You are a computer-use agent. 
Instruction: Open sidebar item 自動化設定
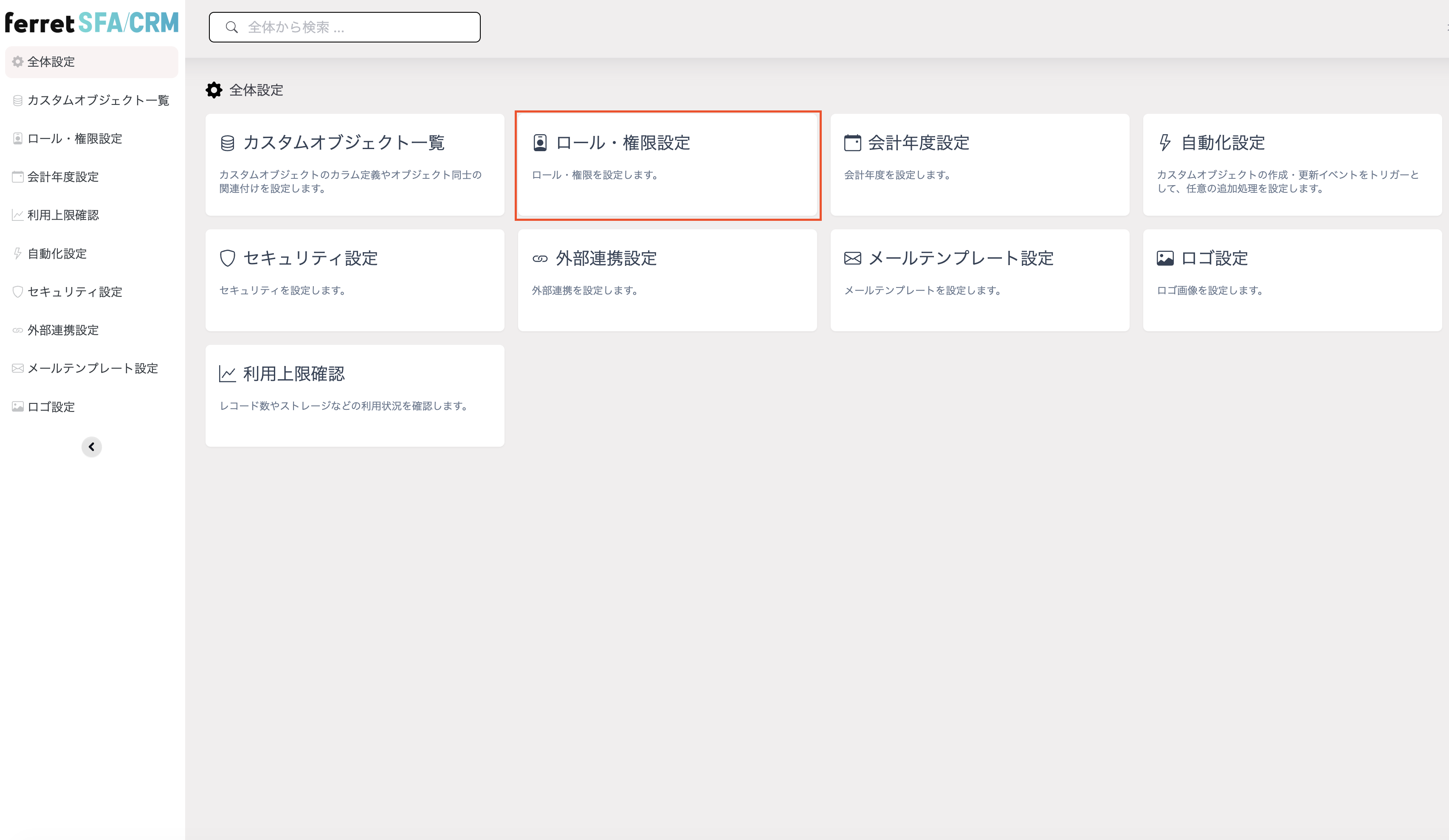click(91, 254)
